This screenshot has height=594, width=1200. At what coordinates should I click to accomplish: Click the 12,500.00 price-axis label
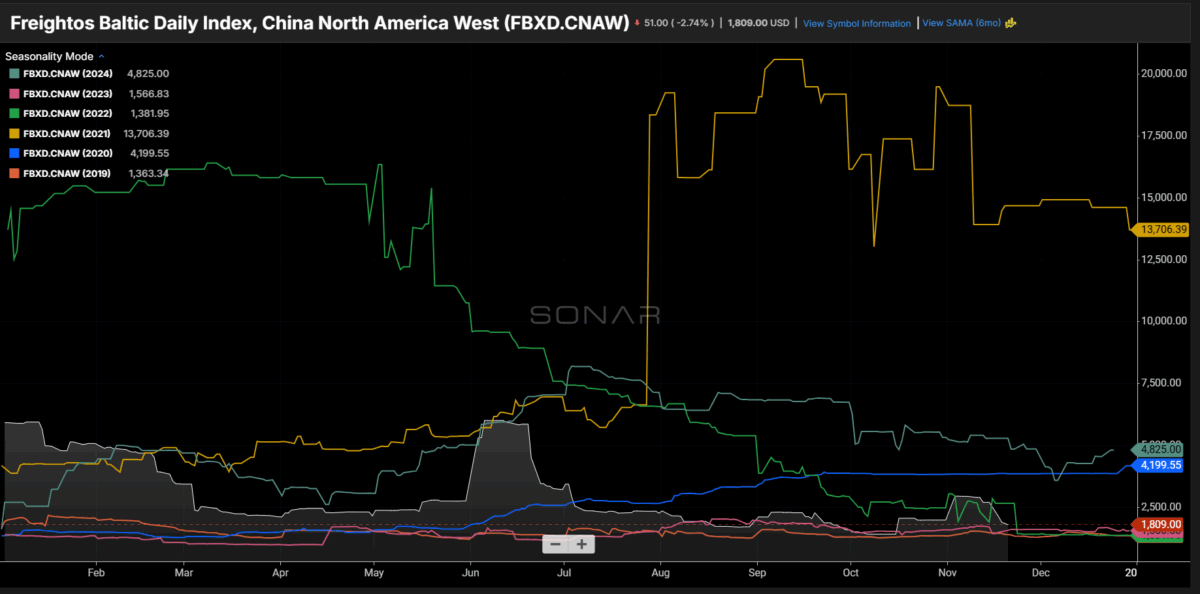1163,260
